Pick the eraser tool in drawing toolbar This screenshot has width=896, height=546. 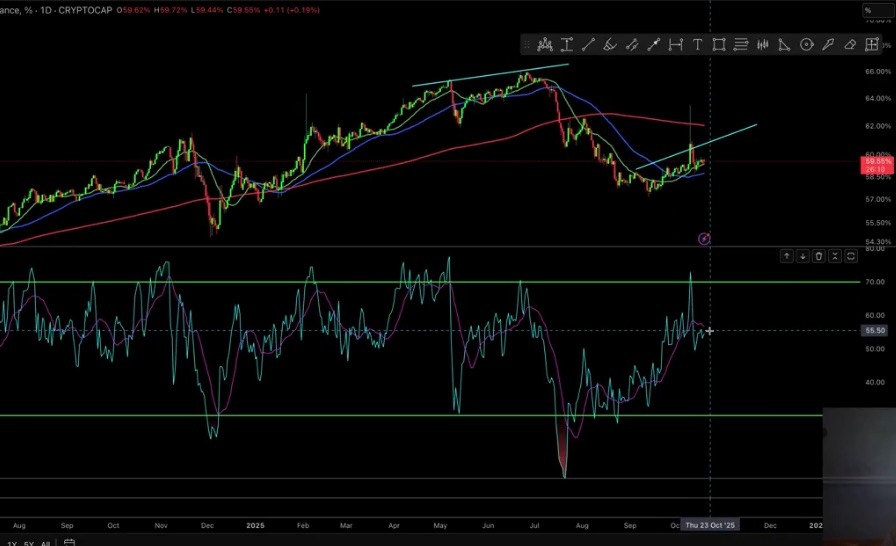point(850,44)
